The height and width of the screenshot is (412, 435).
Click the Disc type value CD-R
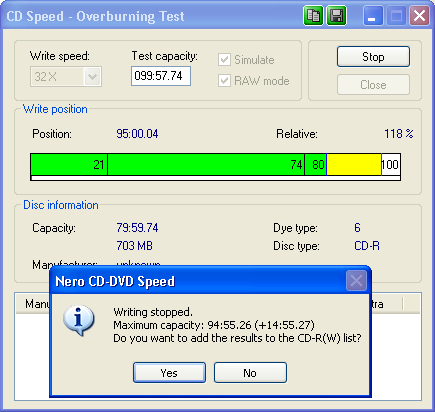(x=367, y=246)
